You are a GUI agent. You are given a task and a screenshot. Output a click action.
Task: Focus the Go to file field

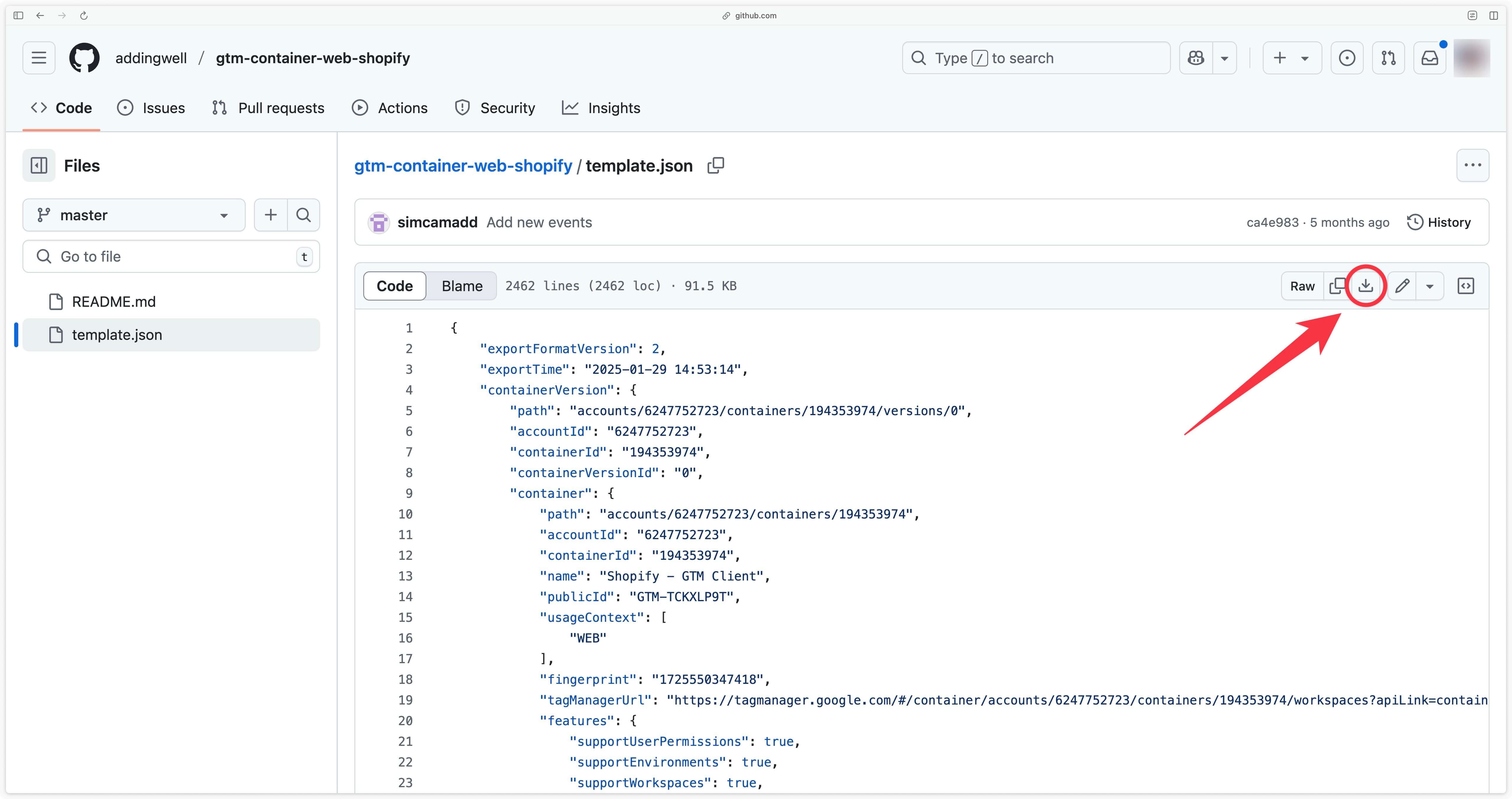click(x=171, y=257)
